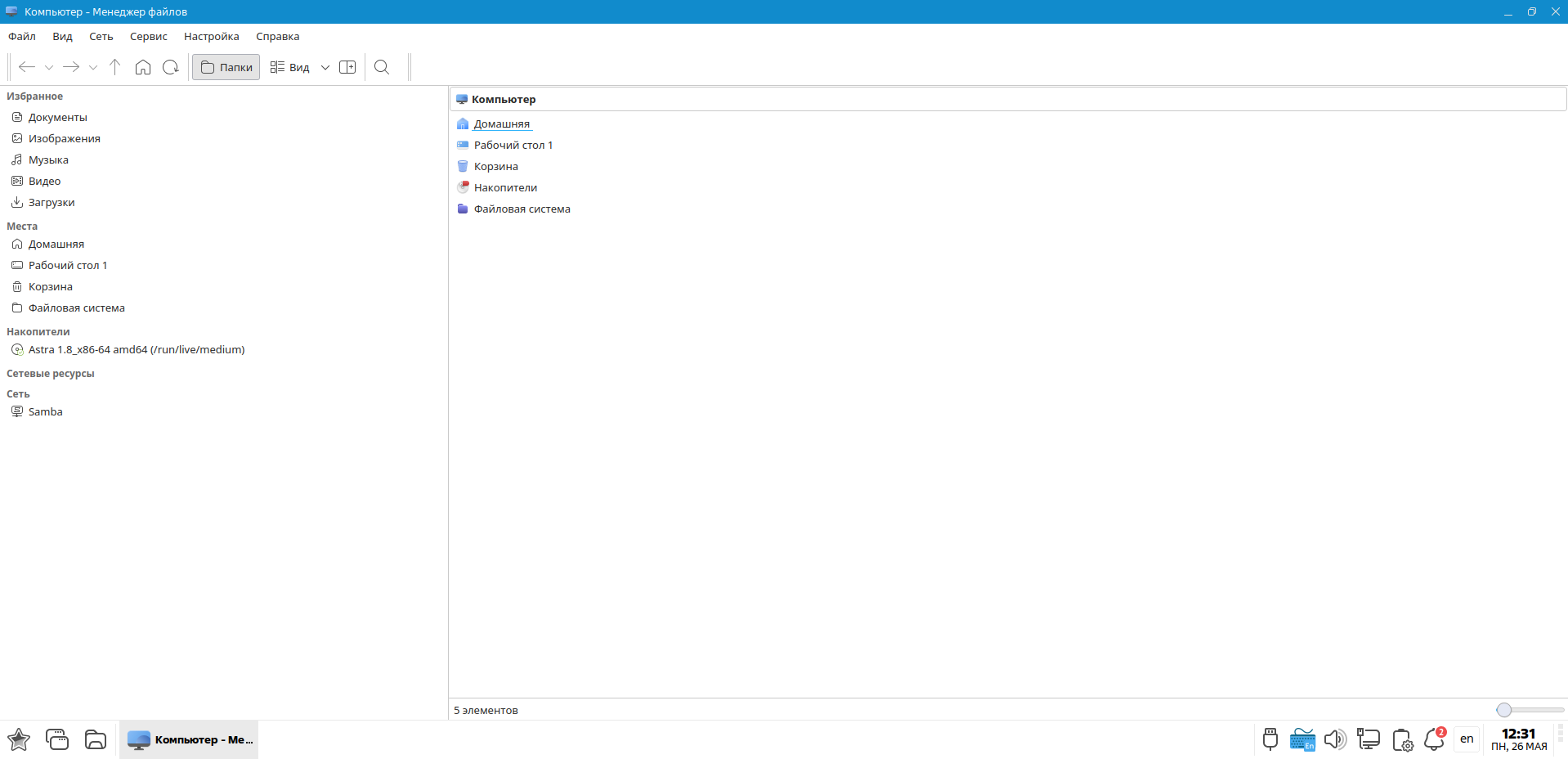Viewport: 1568px width, 759px height.
Task: Click the Refresh toolbar icon
Action: [x=171, y=67]
